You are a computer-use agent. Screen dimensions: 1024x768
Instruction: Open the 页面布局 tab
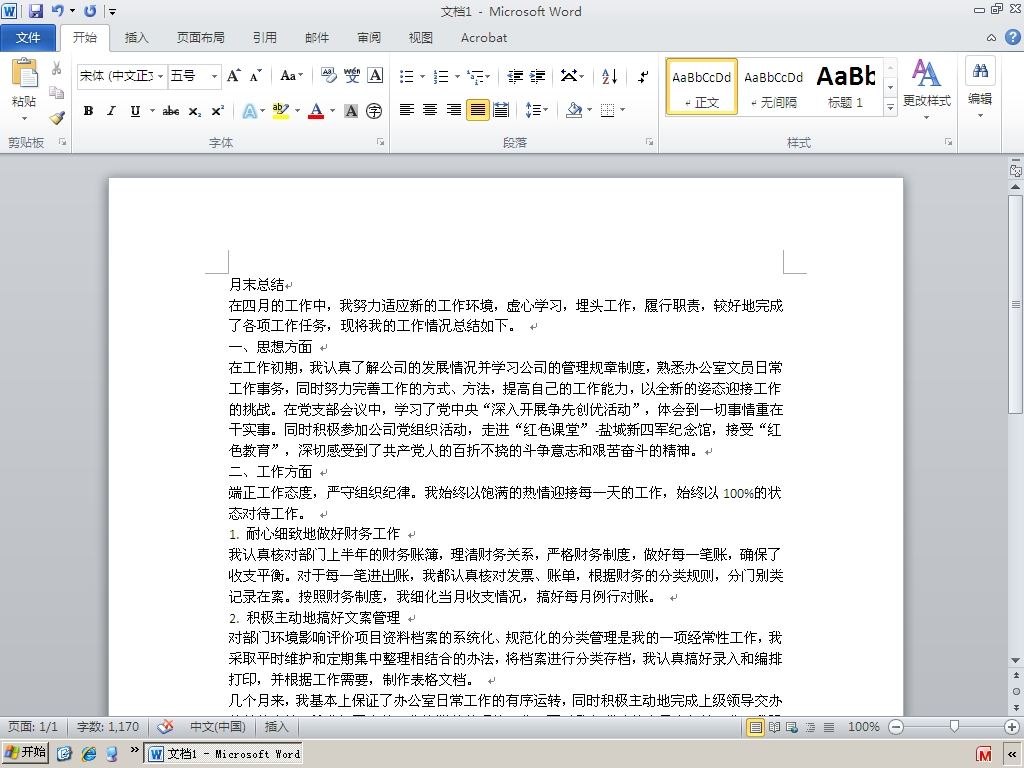[x=200, y=38]
